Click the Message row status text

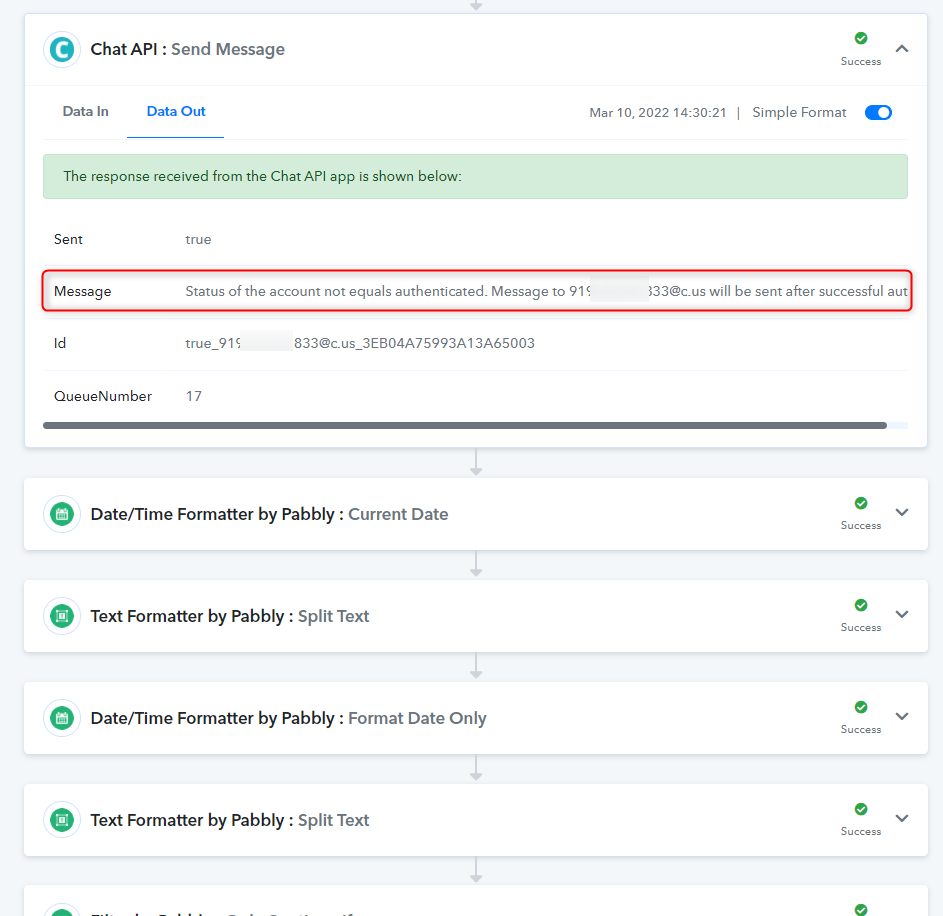pyautogui.click(x=546, y=291)
